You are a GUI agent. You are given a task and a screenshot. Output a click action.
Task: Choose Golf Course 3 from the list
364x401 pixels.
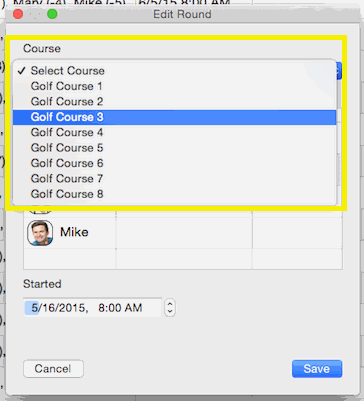(174, 117)
